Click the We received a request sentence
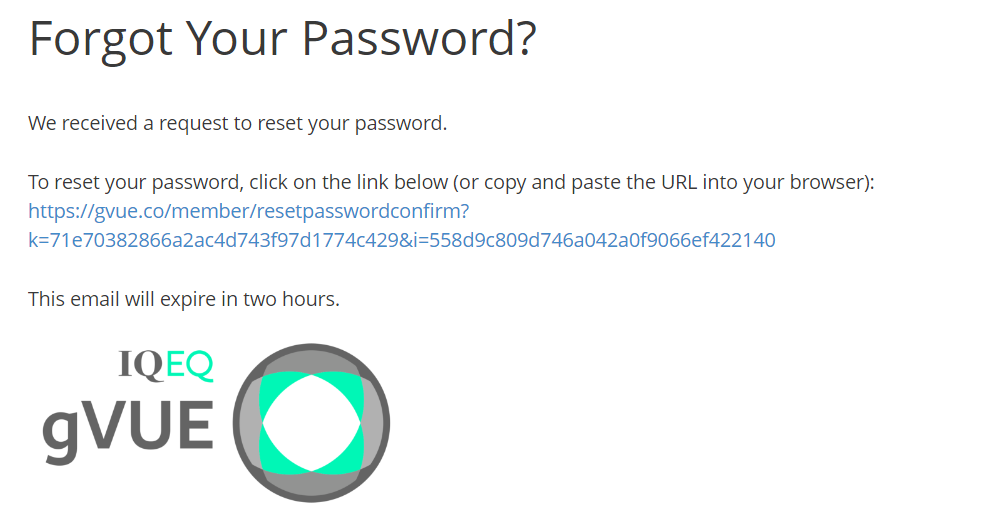 click(x=238, y=123)
